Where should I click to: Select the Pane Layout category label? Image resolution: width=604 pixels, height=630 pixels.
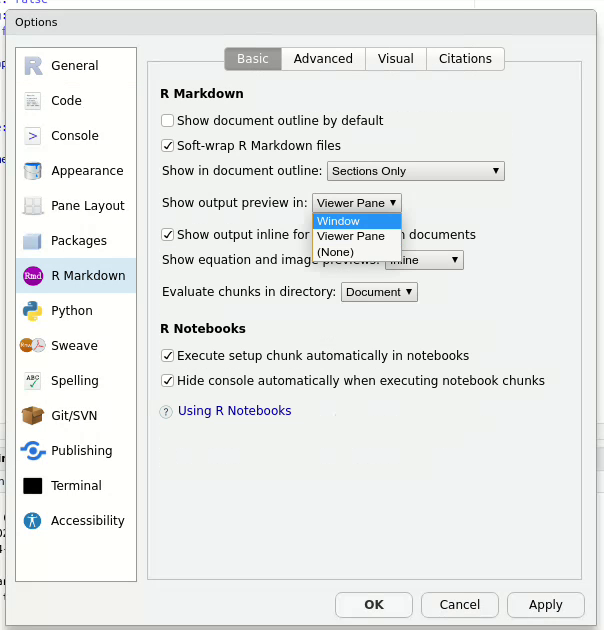click(x=88, y=206)
